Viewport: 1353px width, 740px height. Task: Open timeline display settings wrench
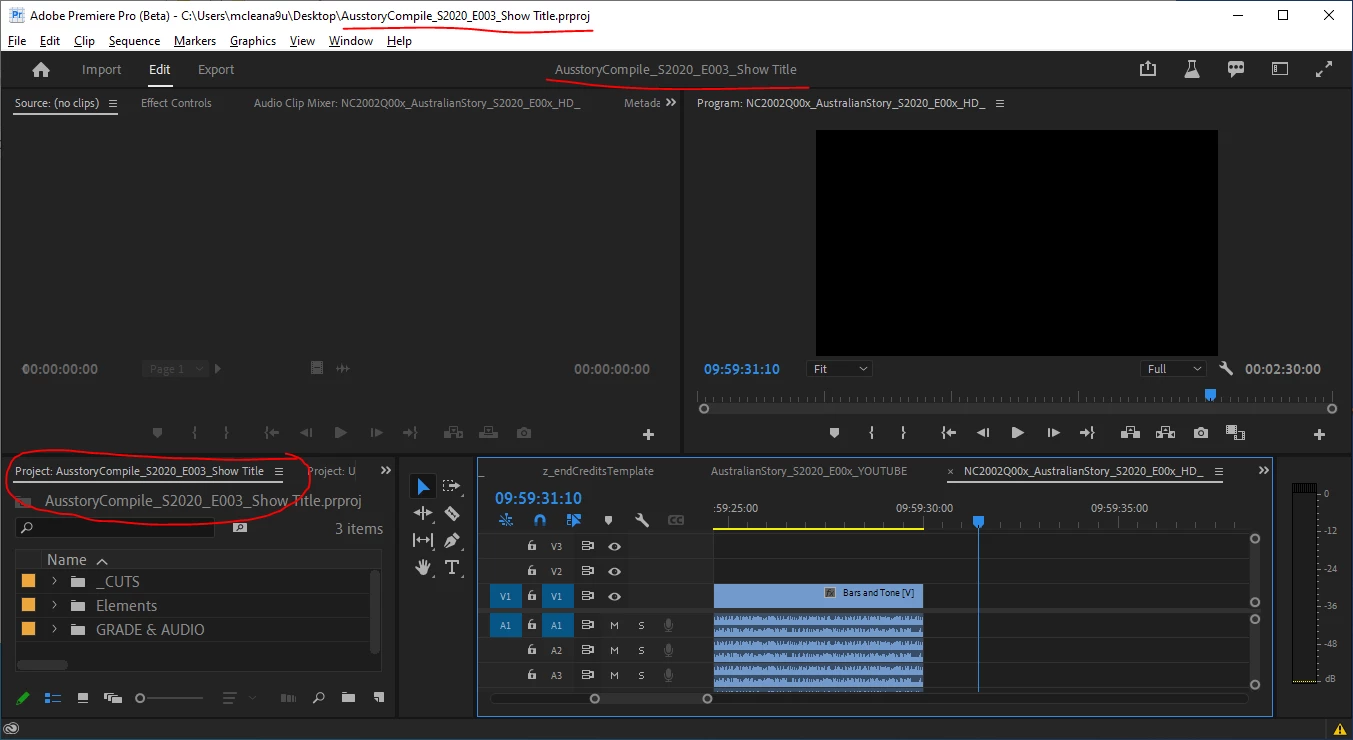pos(642,520)
